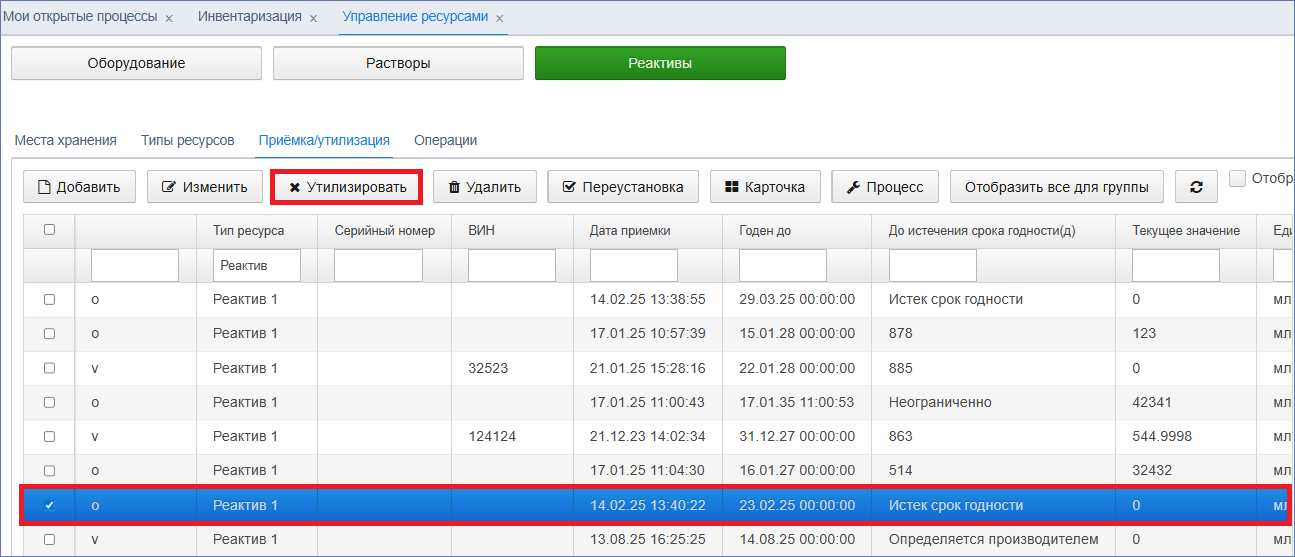Focus the Серийный номер filter field

click(x=378, y=265)
